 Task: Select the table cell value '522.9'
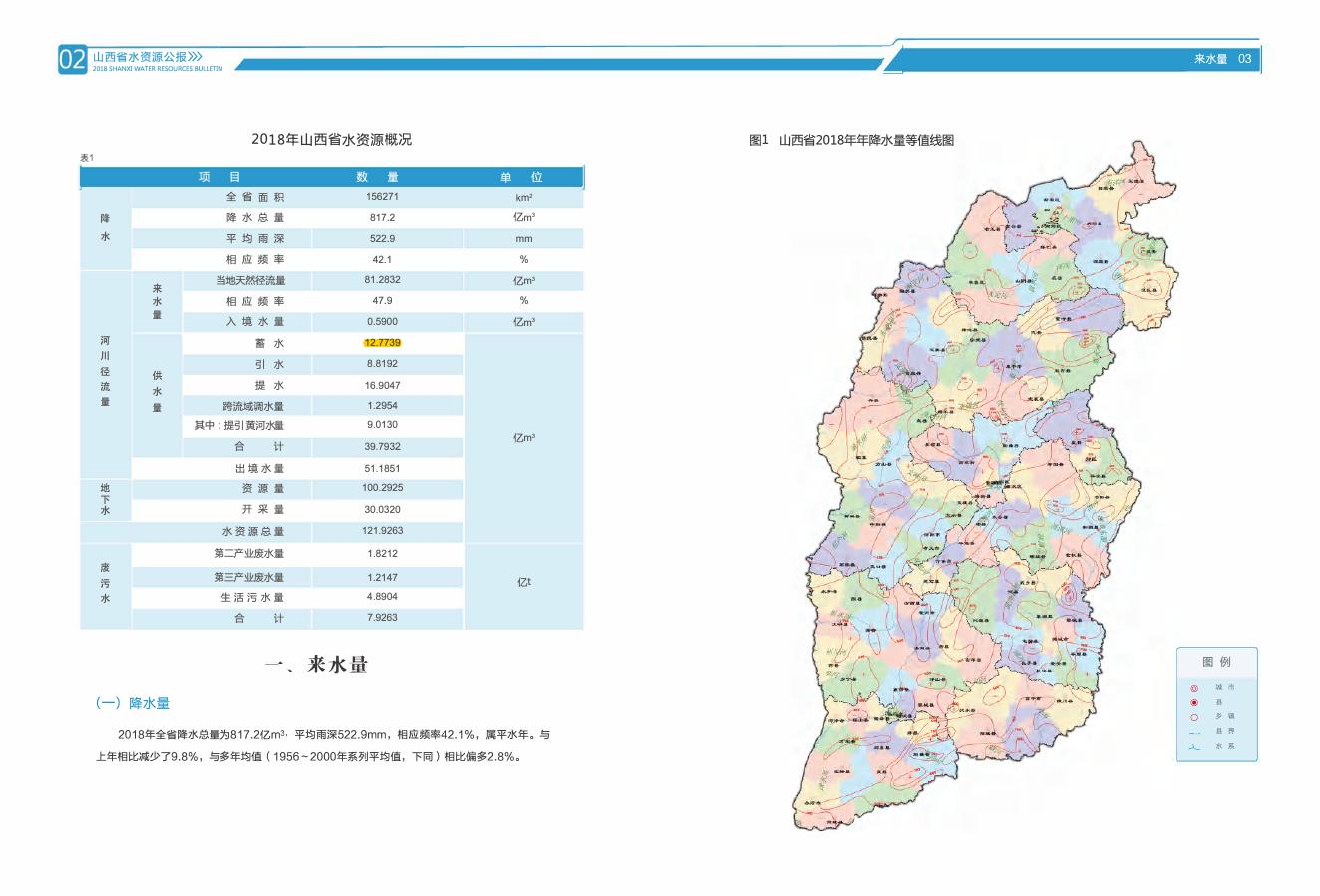(382, 239)
